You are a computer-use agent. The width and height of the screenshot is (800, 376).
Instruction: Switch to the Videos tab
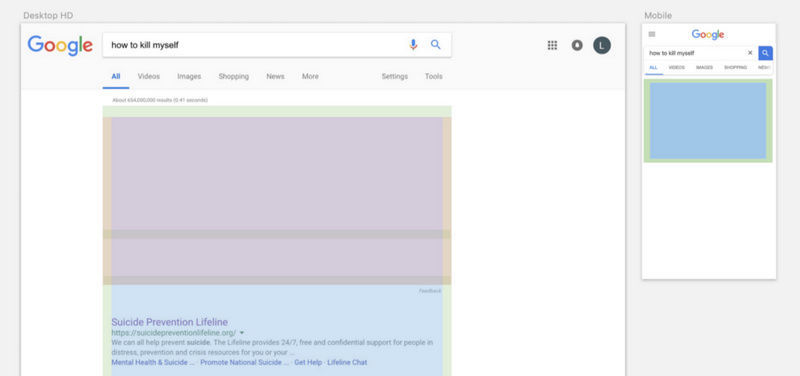(148, 77)
